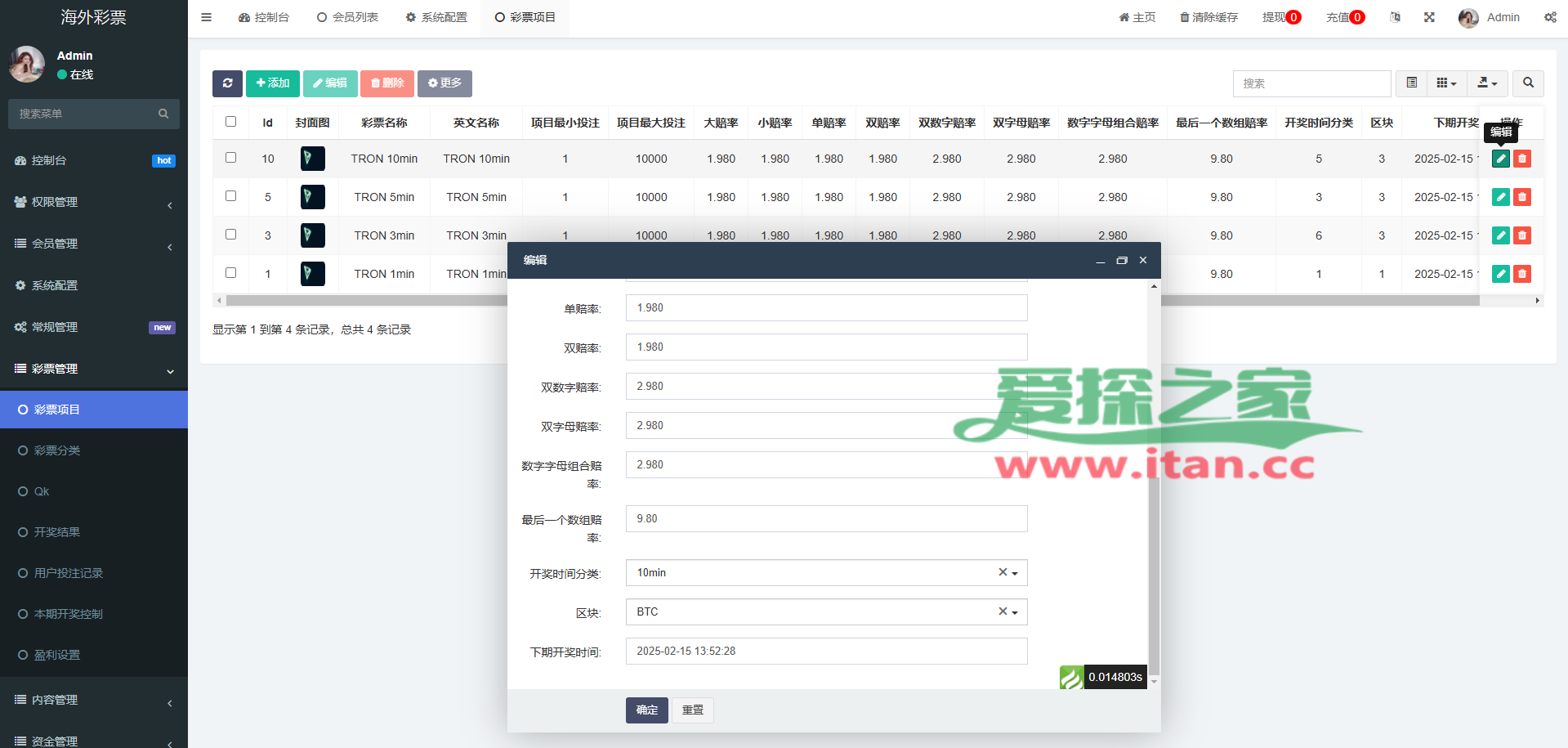Screen dimensions: 1568x748
Task: Tick the select-all checkbox in table header
Action: point(231,122)
